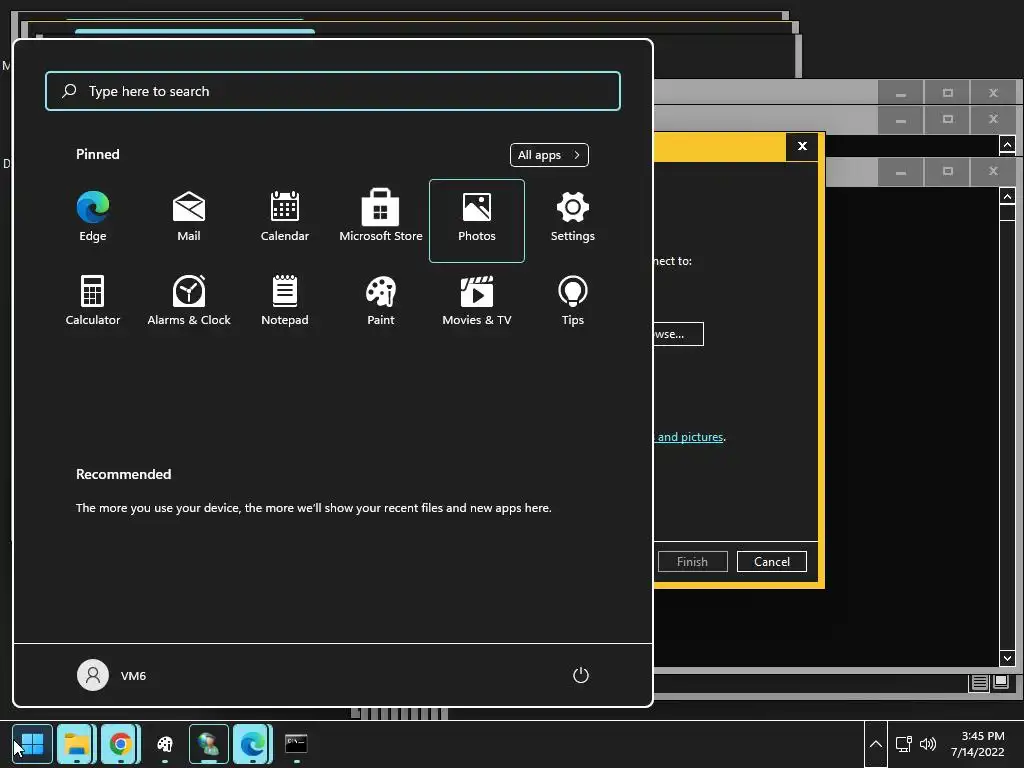Click the partially hidden Browse button
Image resolution: width=1024 pixels, height=768 pixels.
(678, 334)
